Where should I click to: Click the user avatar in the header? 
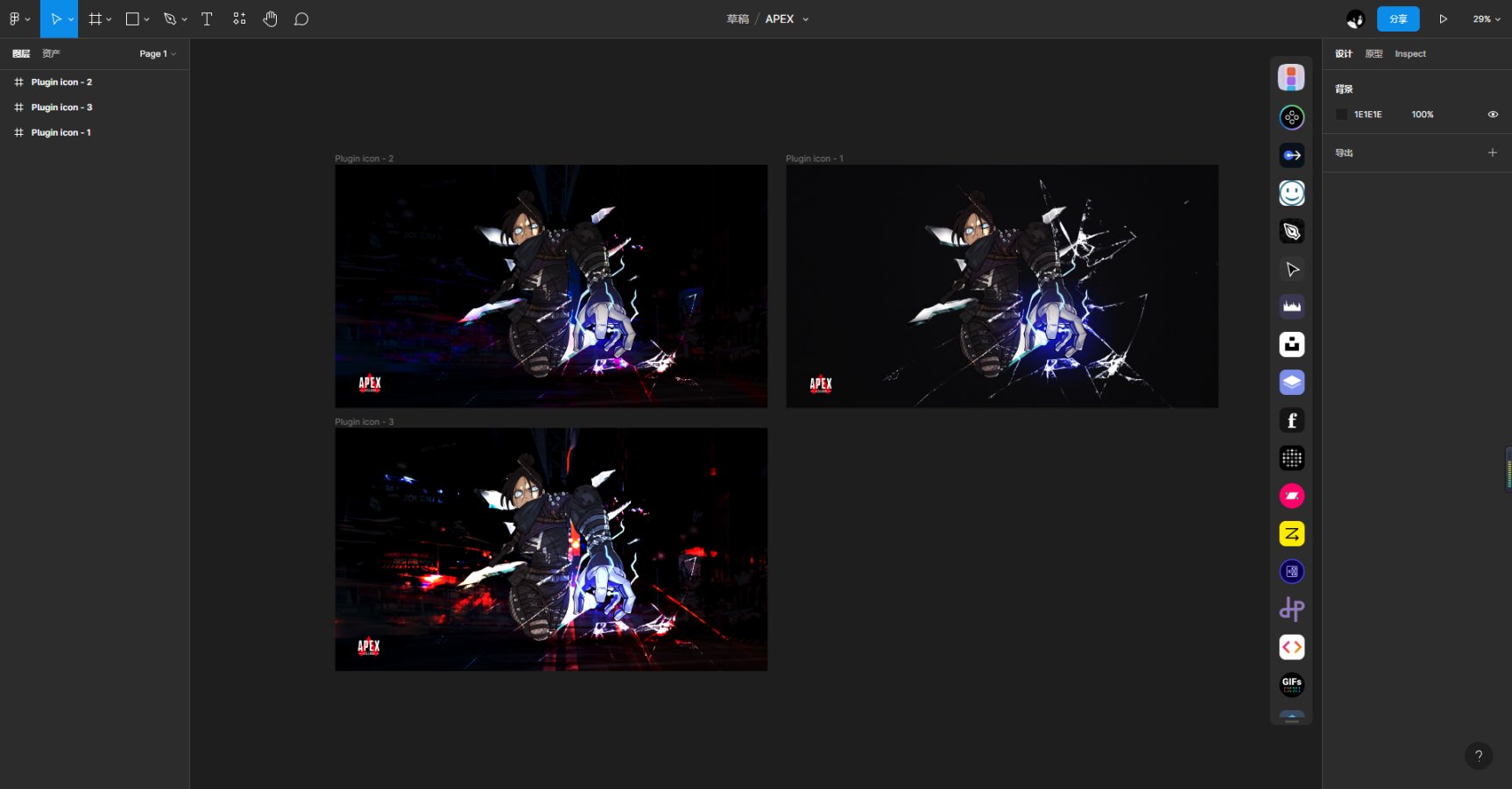pyautogui.click(x=1355, y=18)
